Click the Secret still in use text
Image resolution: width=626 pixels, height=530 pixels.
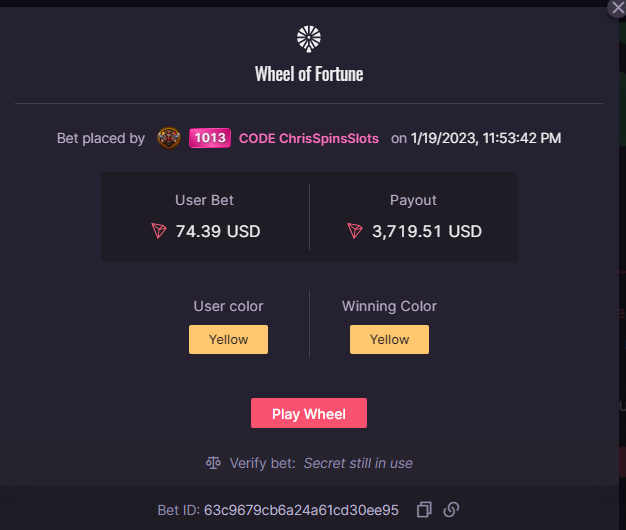coord(358,463)
